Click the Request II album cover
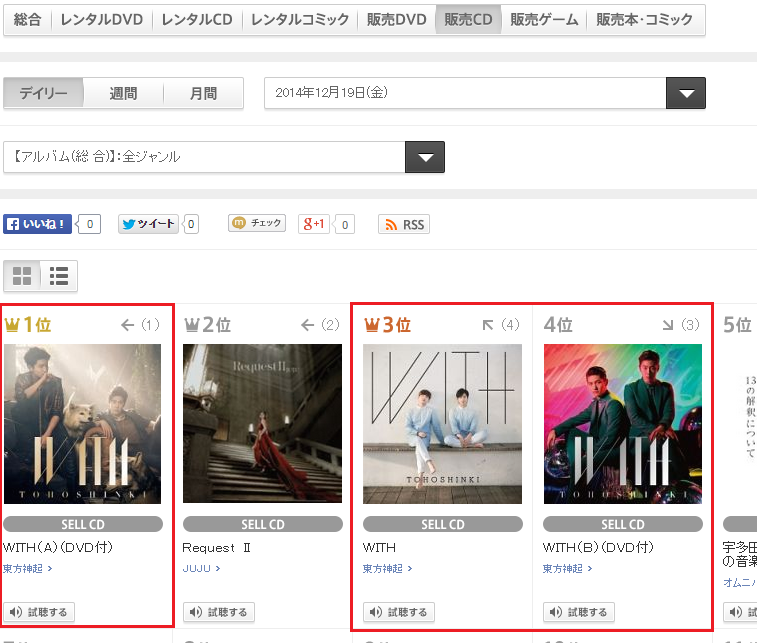This screenshot has width=757, height=643. 262,424
